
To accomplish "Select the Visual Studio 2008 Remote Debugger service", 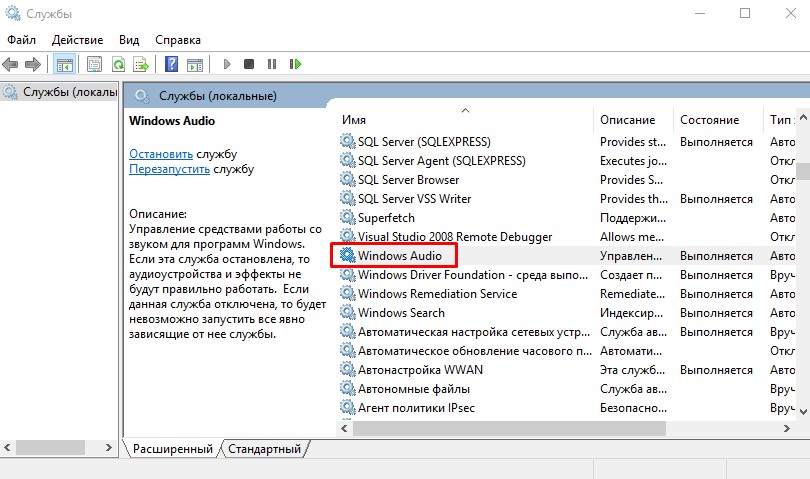I will point(455,237).
